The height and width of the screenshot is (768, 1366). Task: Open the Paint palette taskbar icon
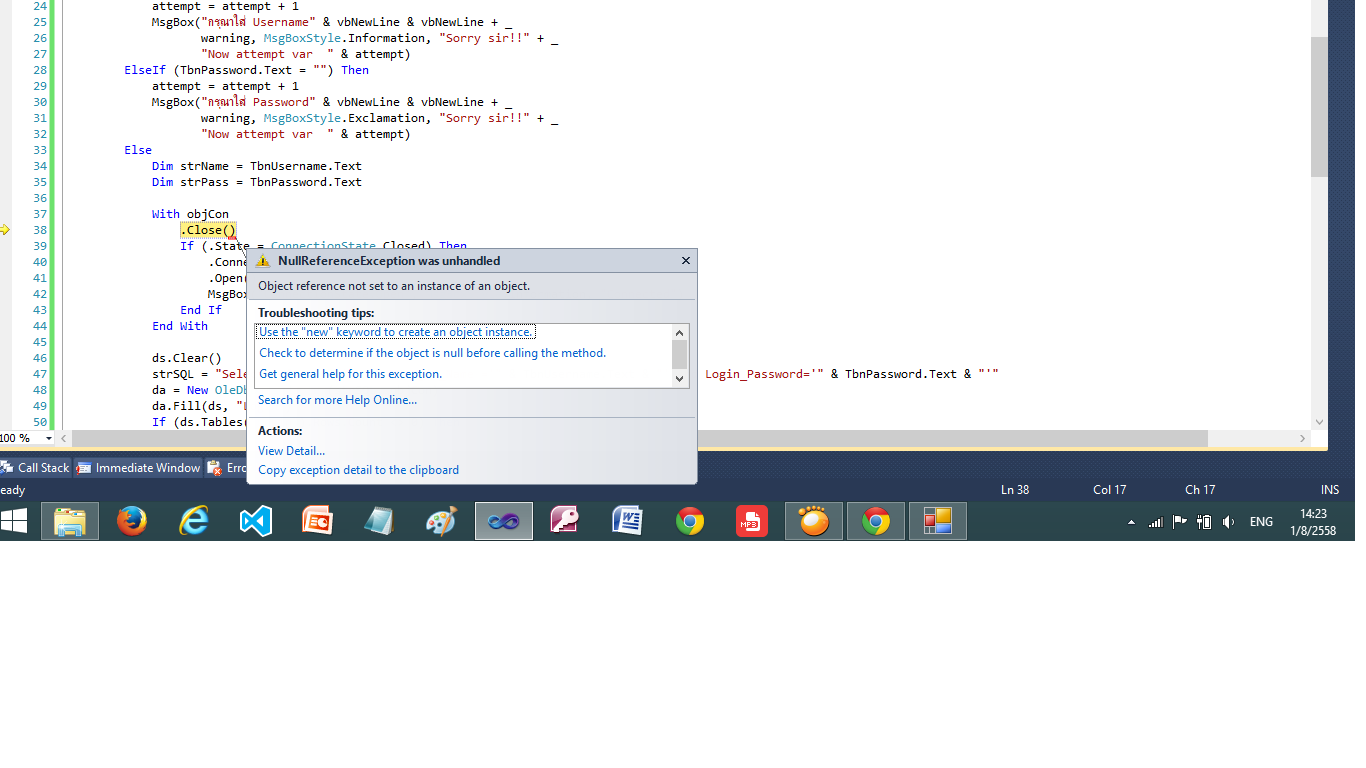point(442,521)
